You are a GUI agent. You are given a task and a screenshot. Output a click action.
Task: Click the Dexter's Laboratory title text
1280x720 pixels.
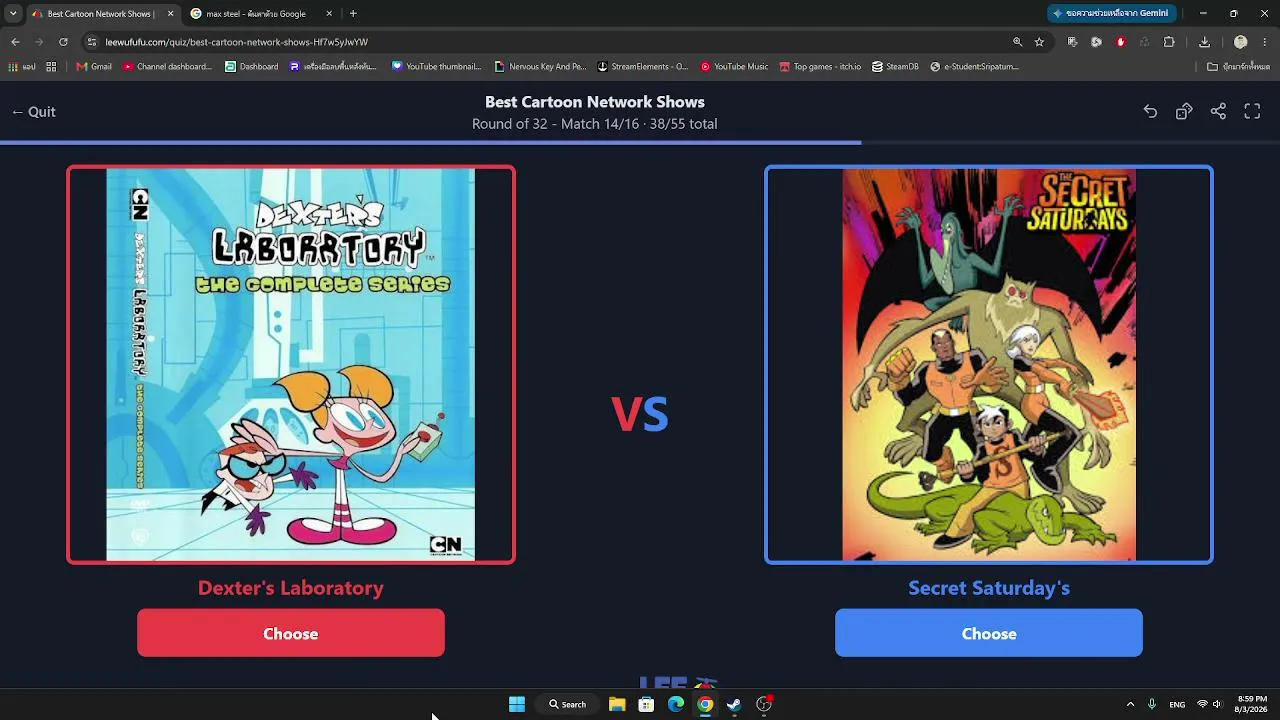(x=291, y=588)
